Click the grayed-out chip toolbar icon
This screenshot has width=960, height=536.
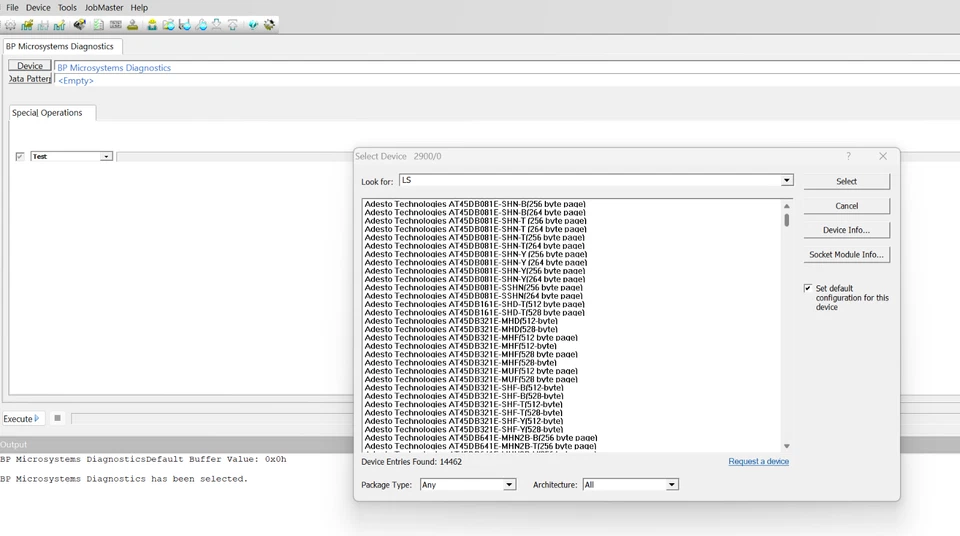click(43, 25)
